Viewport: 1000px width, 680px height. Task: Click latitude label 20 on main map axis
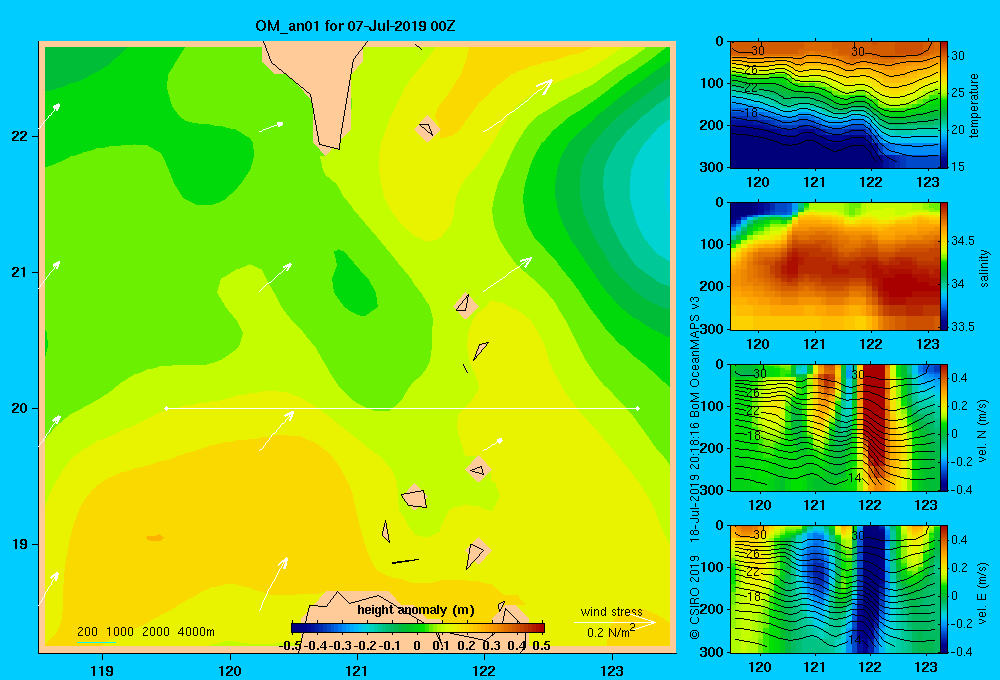point(20,408)
